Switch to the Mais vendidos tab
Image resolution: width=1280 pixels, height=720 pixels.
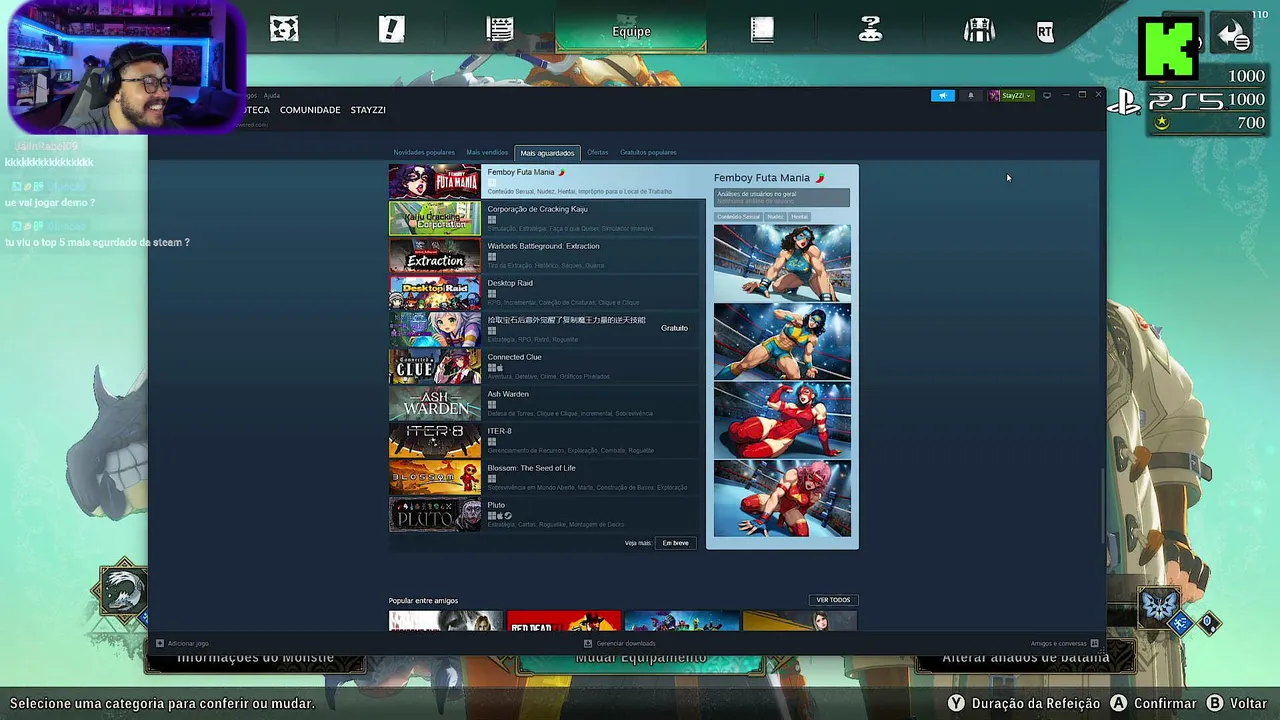(487, 153)
